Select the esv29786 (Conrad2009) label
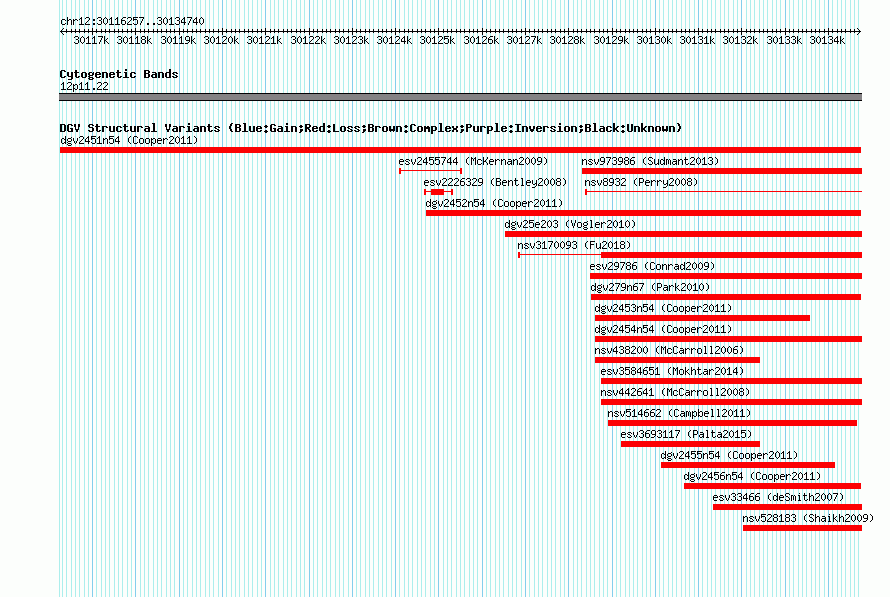This screenshot has width=890, height=597. click(652, 266)
